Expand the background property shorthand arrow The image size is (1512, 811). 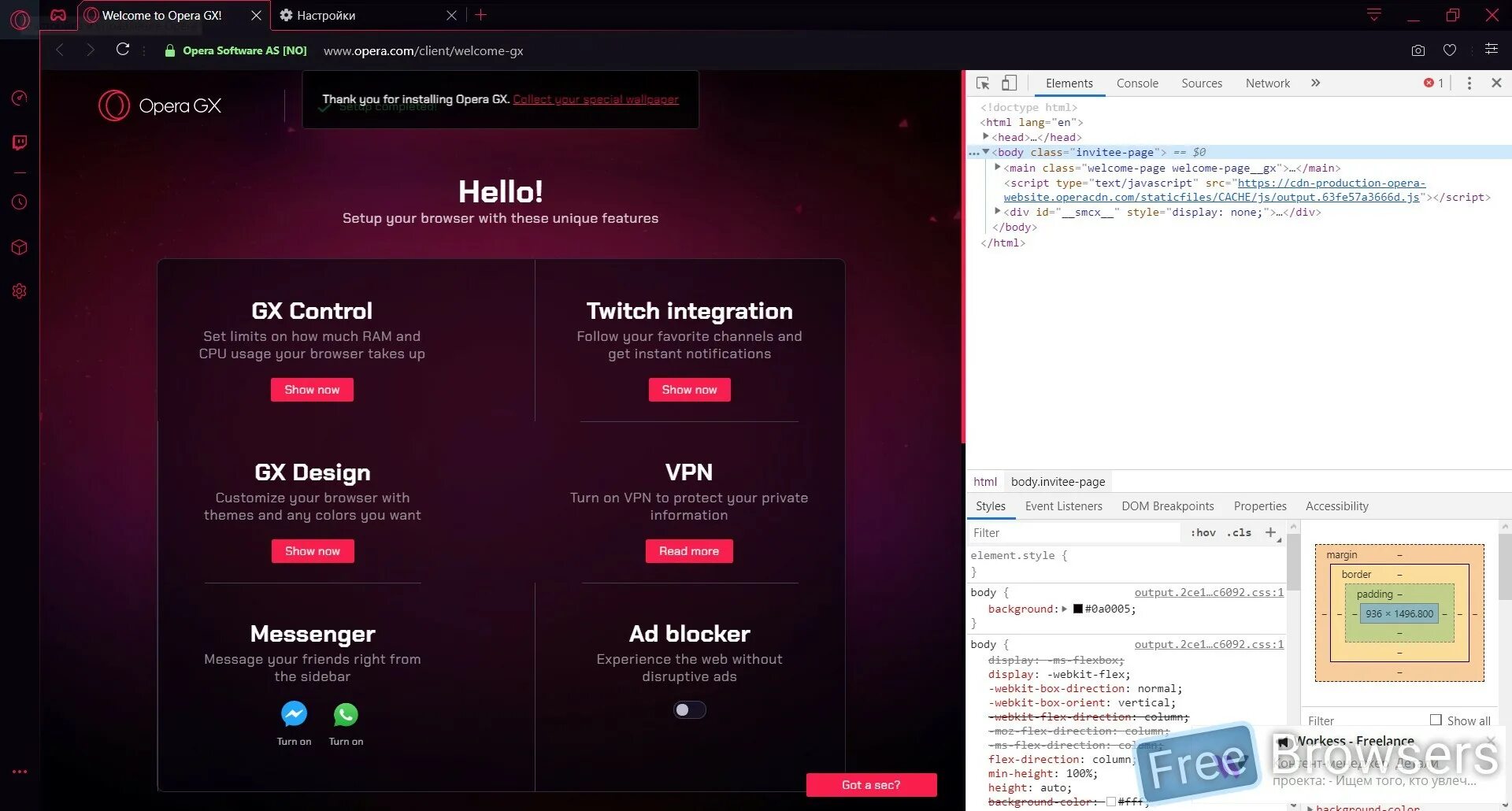[1065, 609]
